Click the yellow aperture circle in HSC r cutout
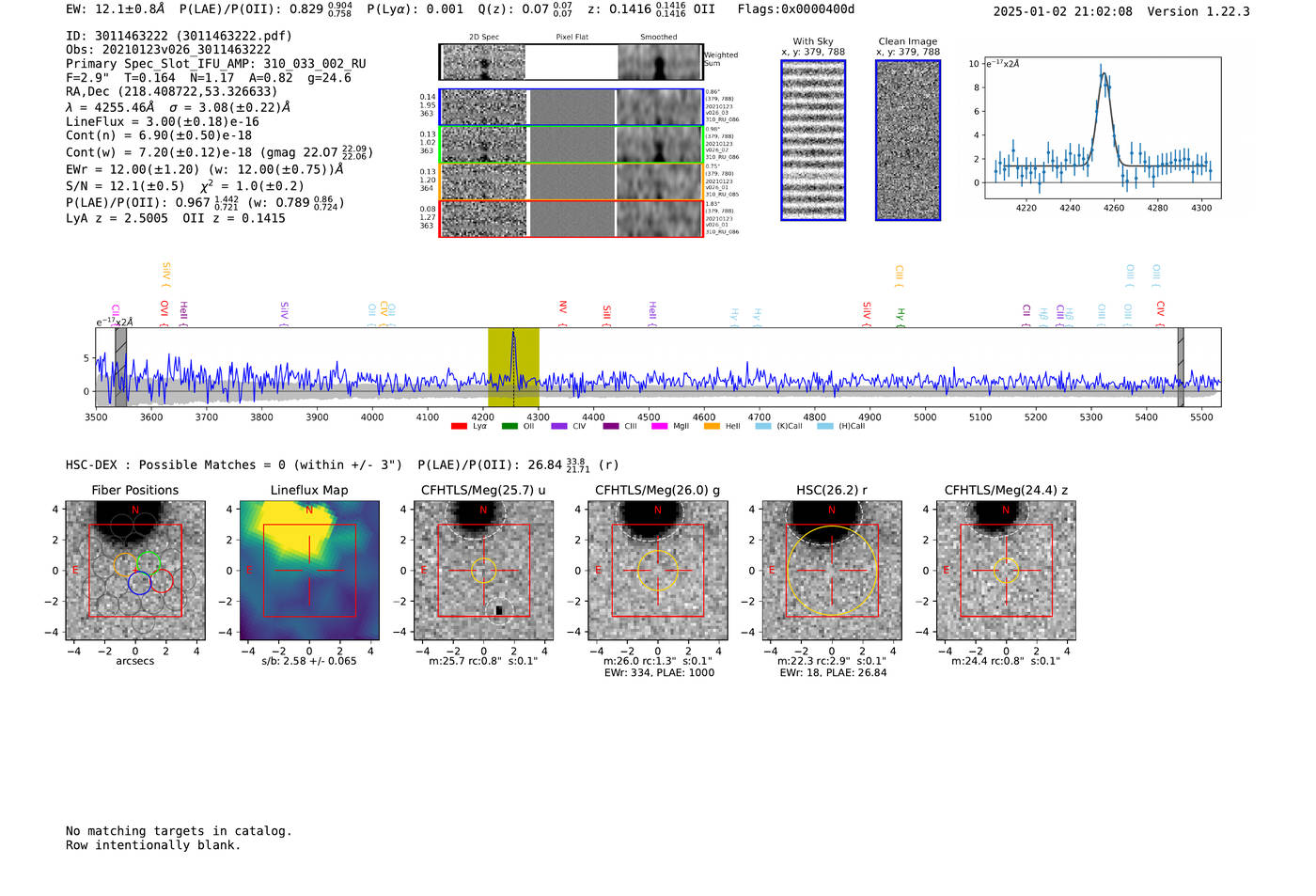The height and width of the screenshot is (896, 1316). [832, 571]
